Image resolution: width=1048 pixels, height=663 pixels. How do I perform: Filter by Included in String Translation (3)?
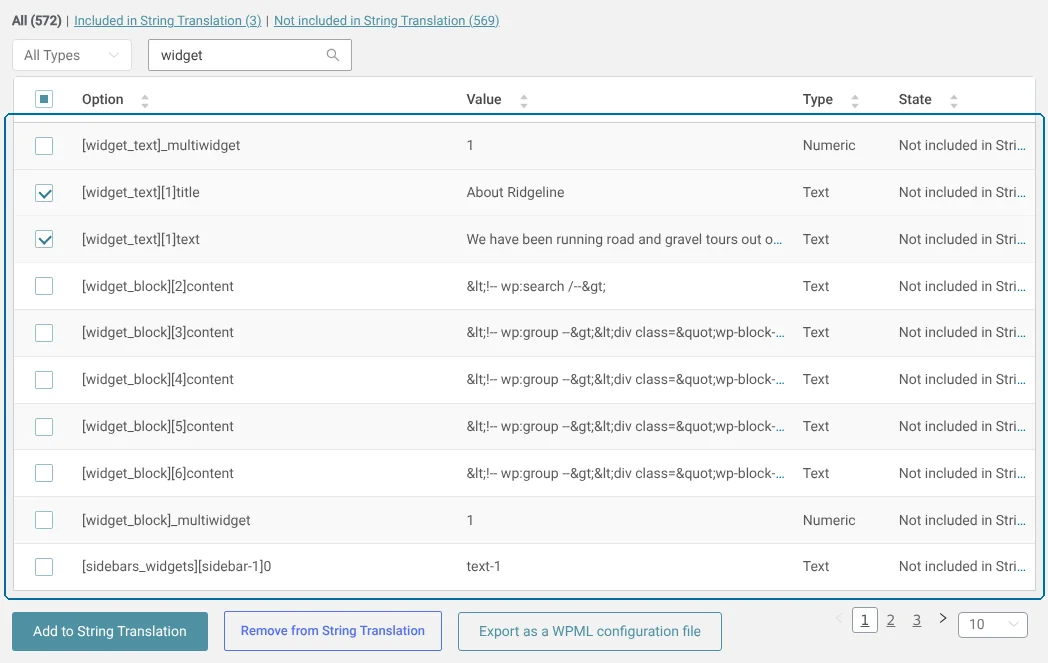(x=168, y=21)
